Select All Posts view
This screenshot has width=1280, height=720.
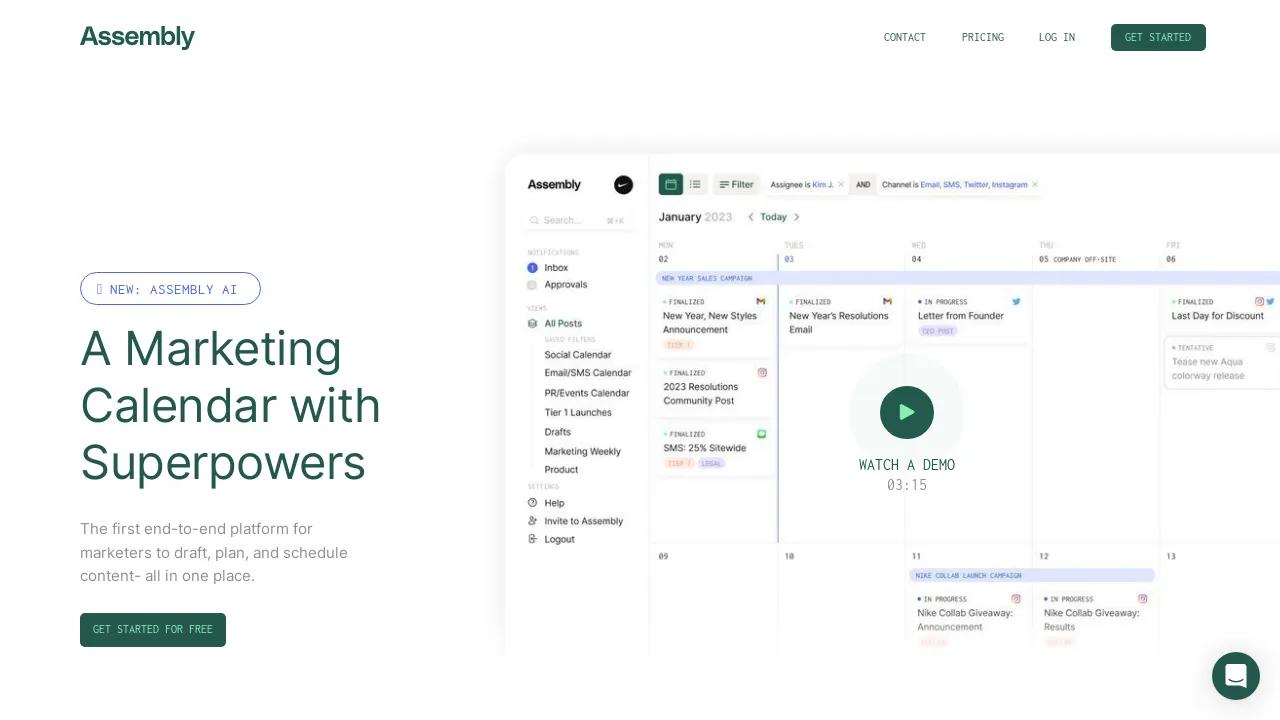563,324
